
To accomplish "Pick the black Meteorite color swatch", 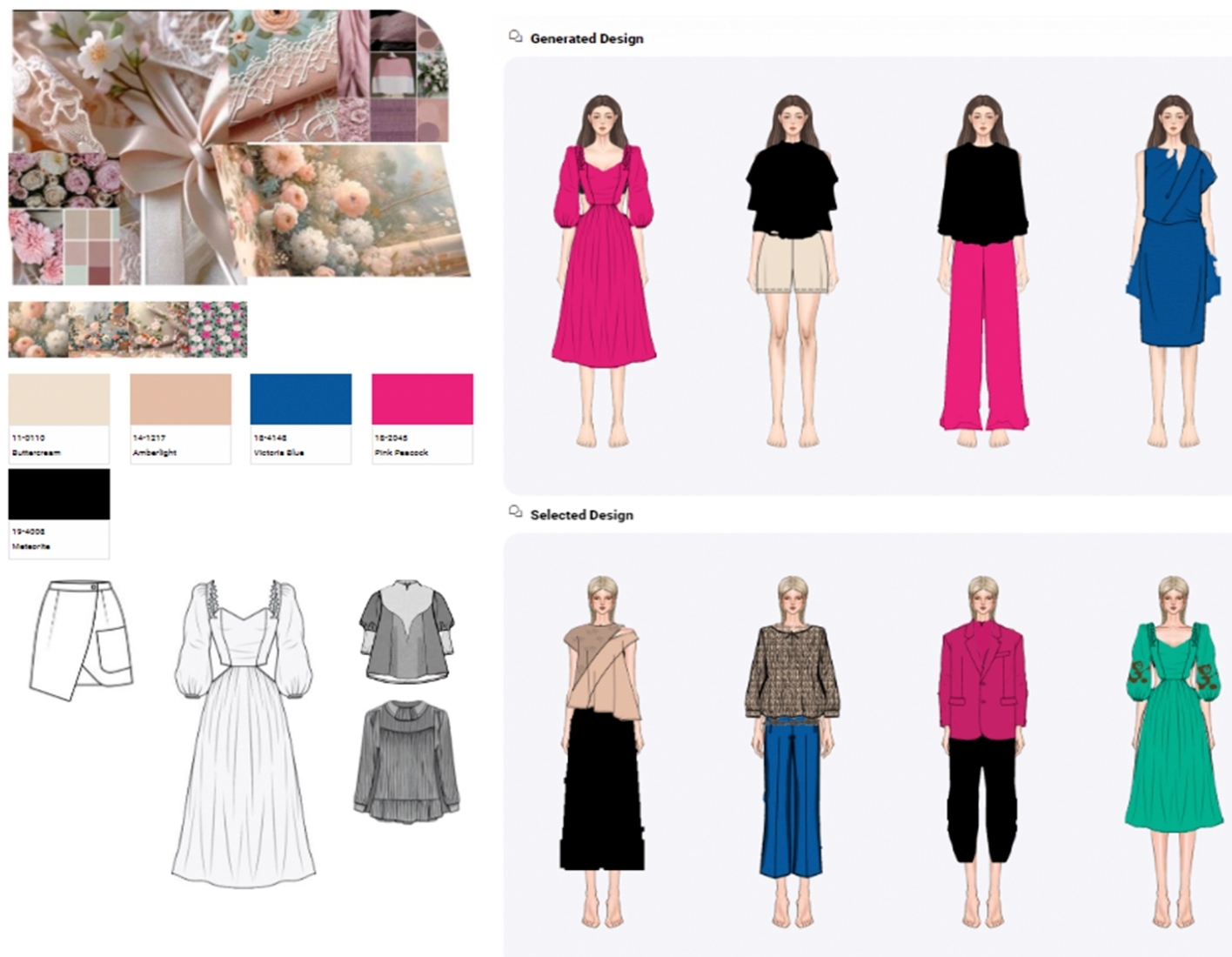I will coord(59,494).
